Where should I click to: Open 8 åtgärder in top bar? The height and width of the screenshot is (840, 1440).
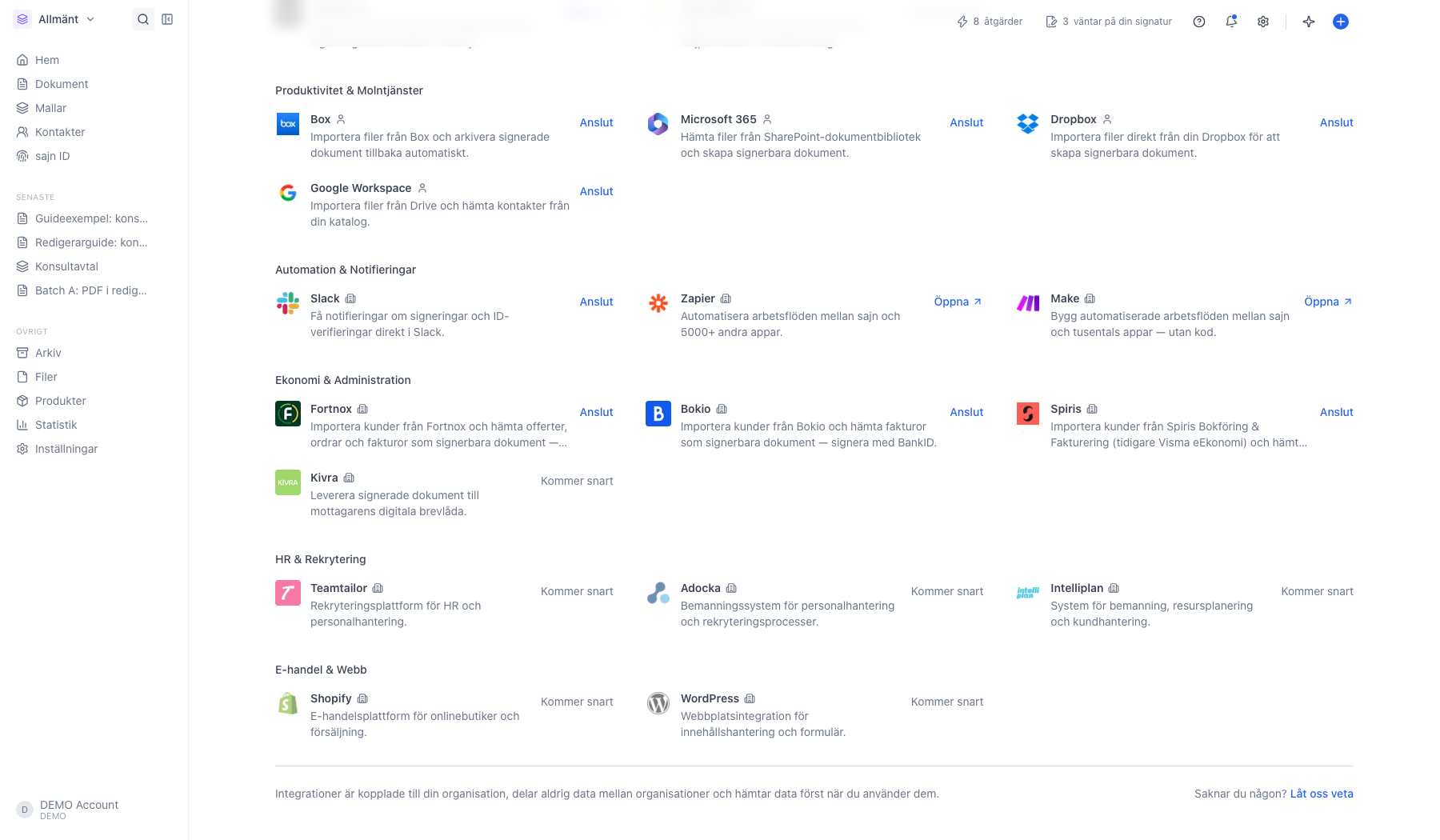click(x=990, y=22)
